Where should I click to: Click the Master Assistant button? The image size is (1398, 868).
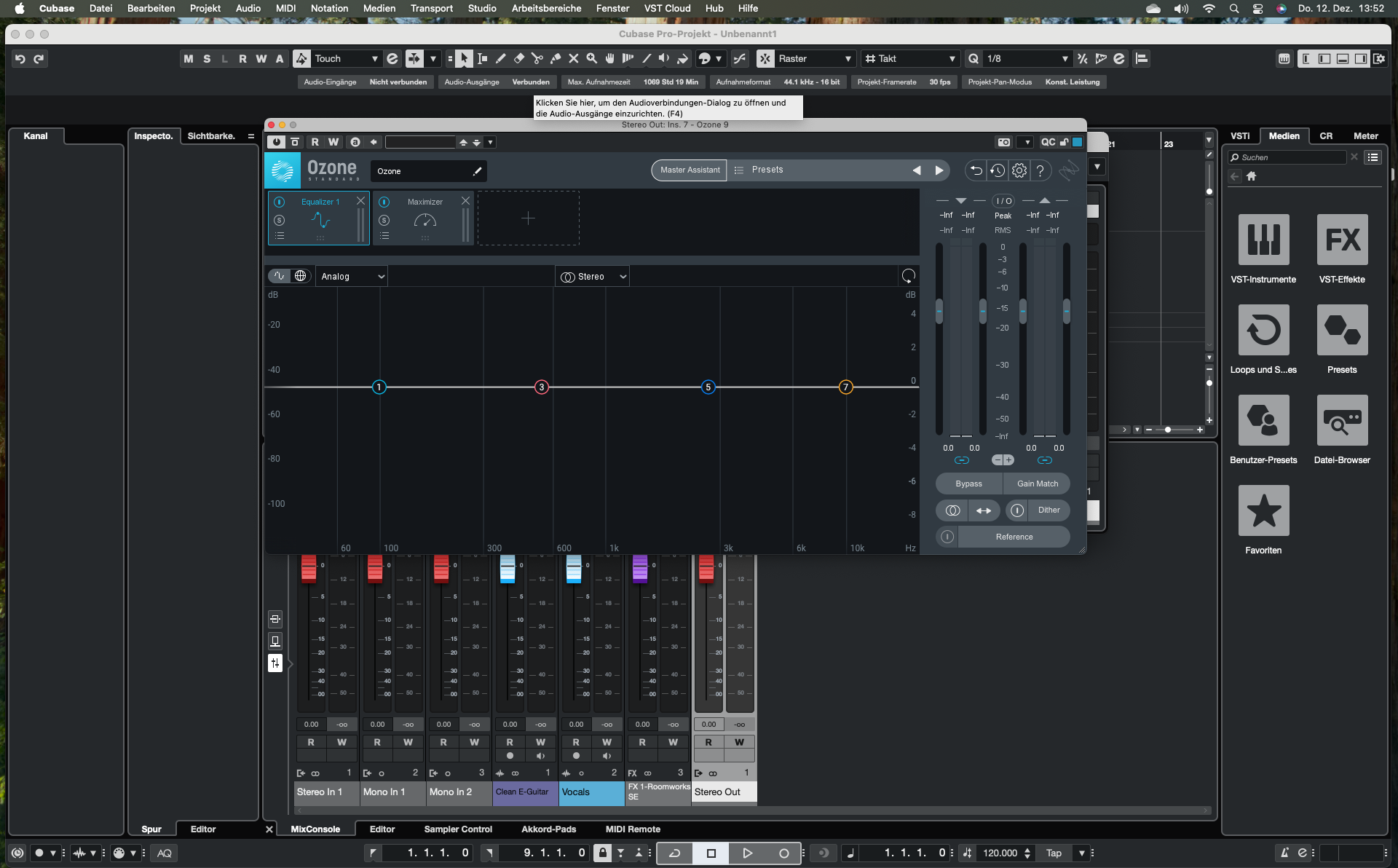point(689,170)
